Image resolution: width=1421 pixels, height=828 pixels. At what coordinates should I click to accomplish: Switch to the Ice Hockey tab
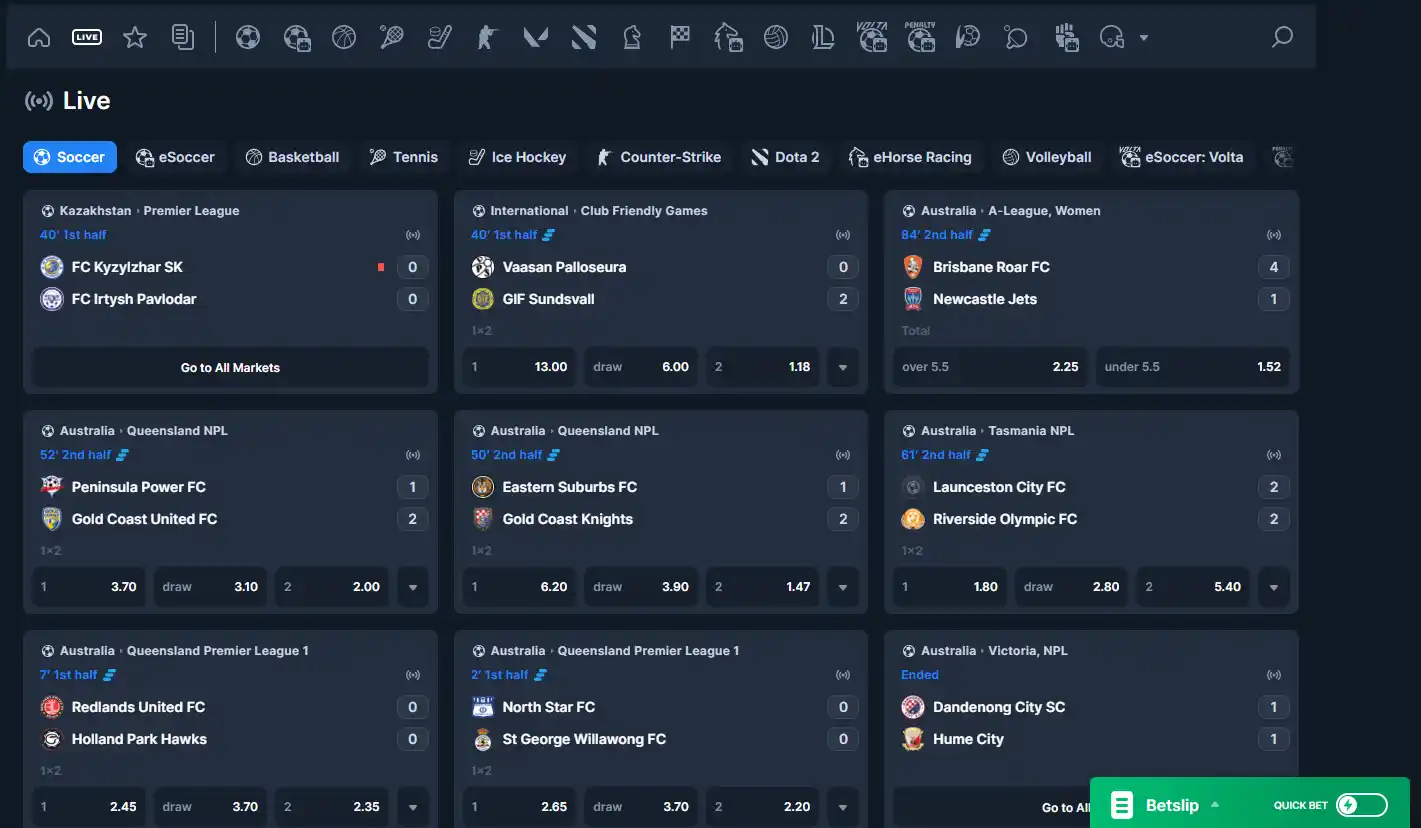point(517,157)
